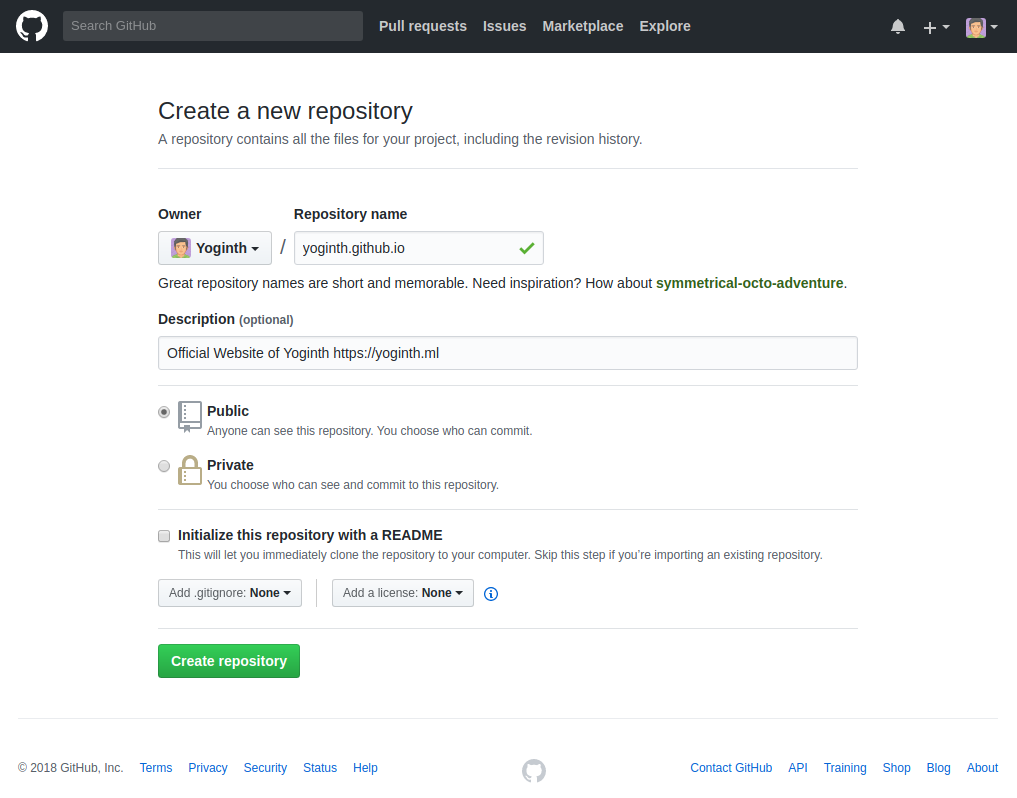Expand the Add .gitignore dropdown
1017x798 pixels.
pyautogui.click(x=230, y=593)
